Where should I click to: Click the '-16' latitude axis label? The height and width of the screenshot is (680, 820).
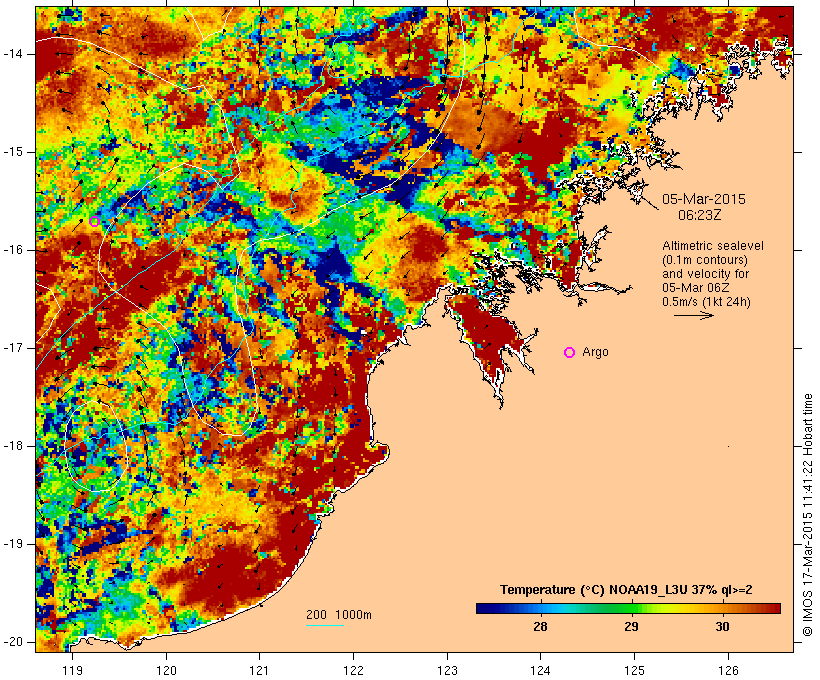13,250
